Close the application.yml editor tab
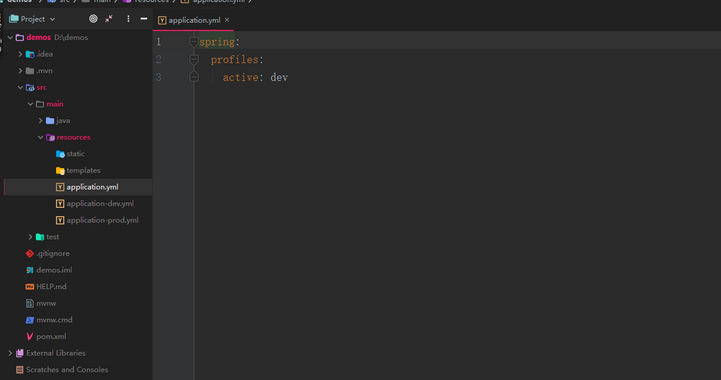Viewport: 721px width, 380px height. (227, 20)
